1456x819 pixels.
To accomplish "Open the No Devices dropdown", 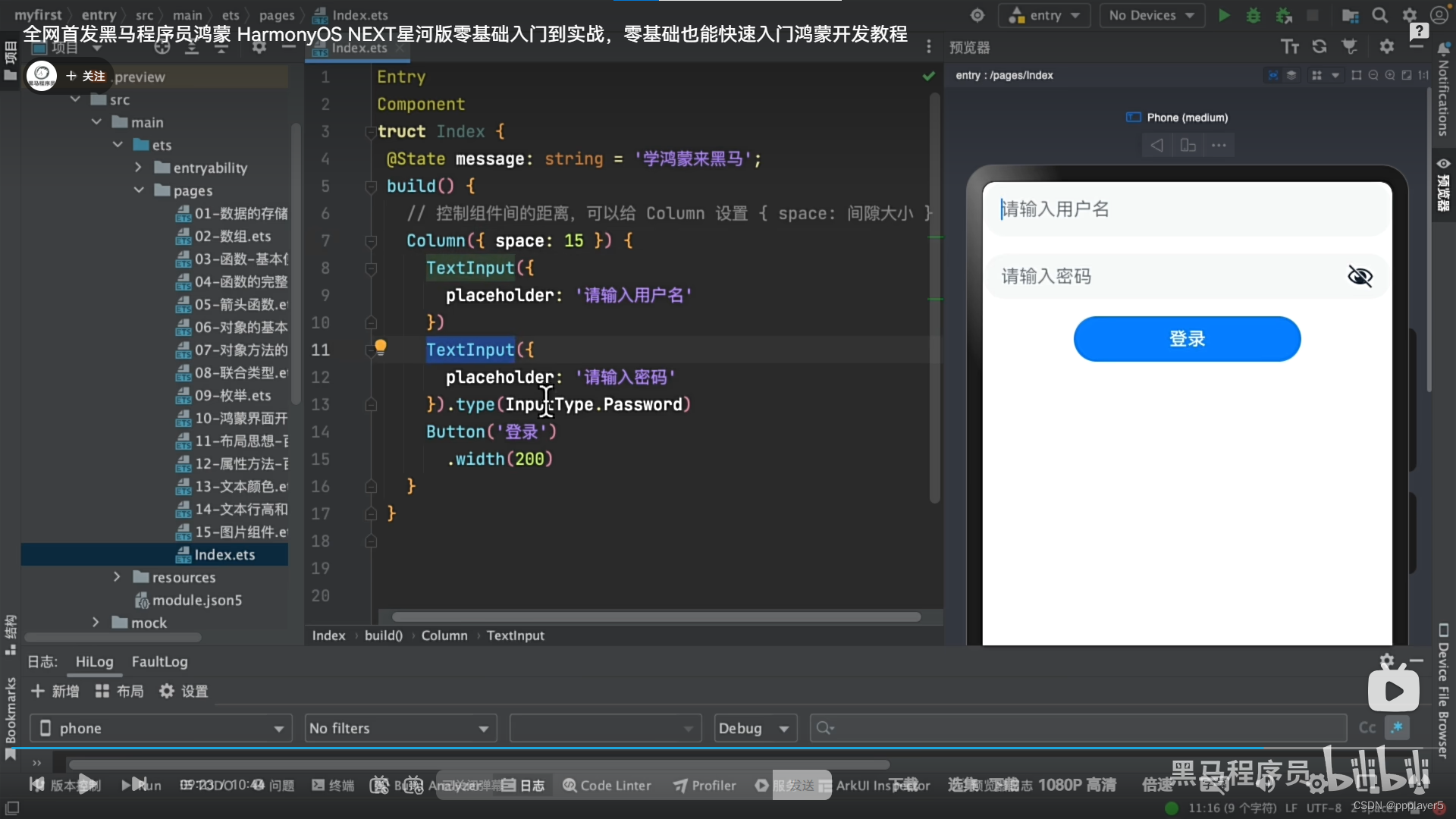I will [1151, 15].
